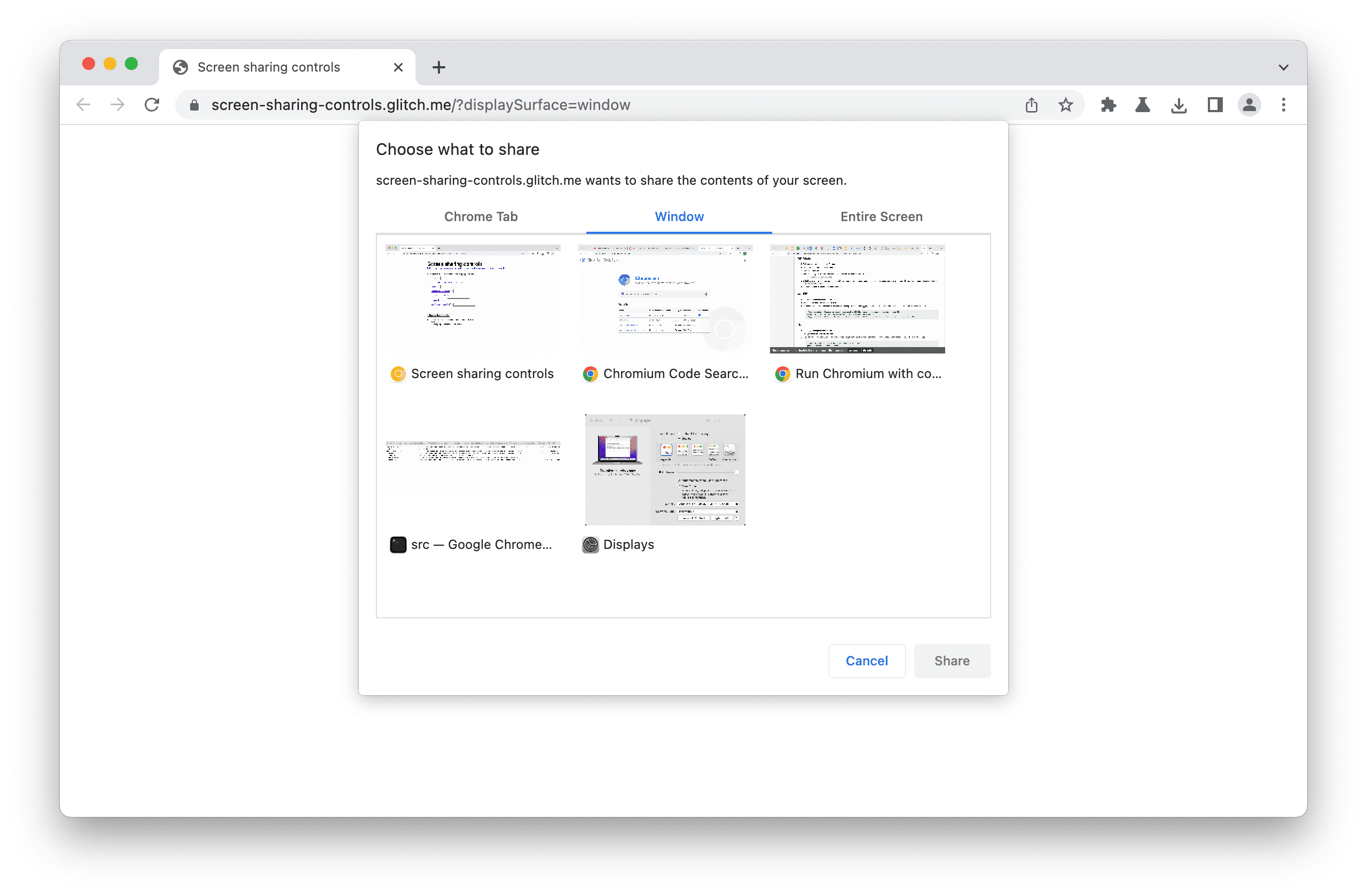Click the Chrome Tab sharing option
This screenshot has height=896, width=1367.
tap(481, 215)
